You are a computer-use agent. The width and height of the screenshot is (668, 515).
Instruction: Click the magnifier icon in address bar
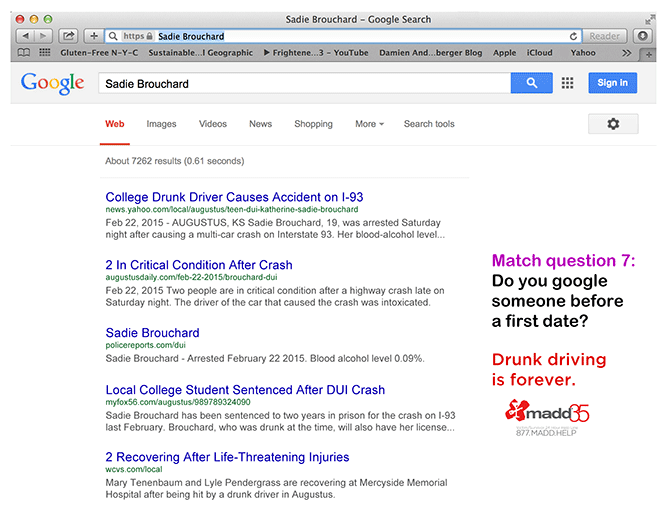[113, 36]
